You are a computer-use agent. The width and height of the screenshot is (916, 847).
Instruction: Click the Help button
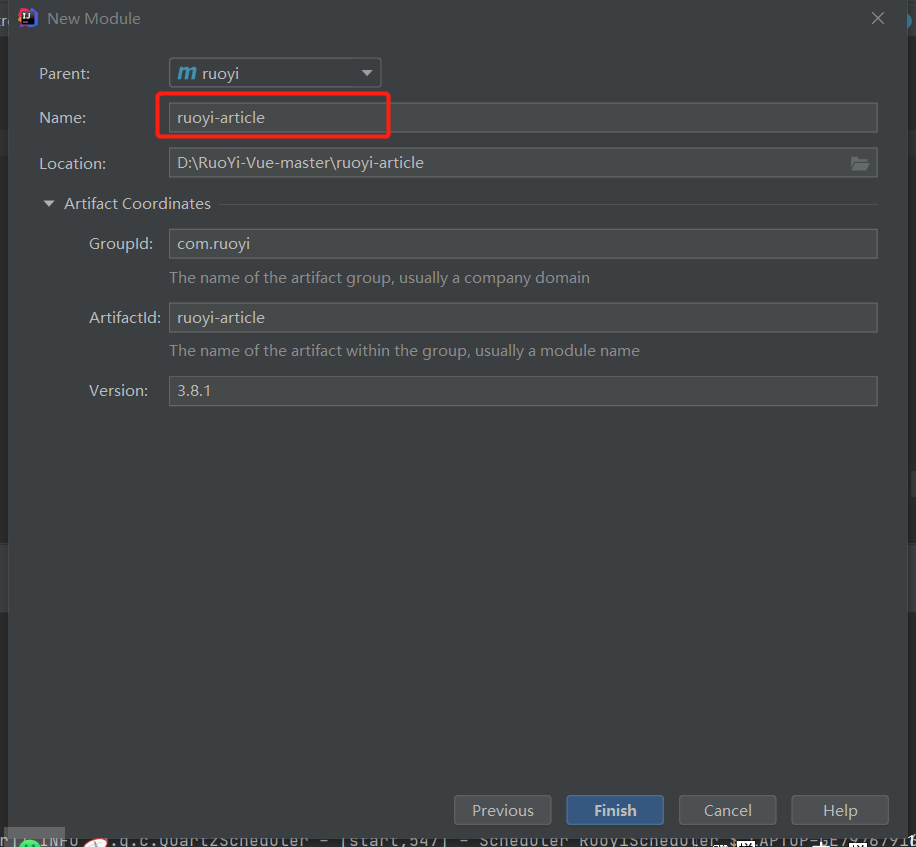coord(840,810)
